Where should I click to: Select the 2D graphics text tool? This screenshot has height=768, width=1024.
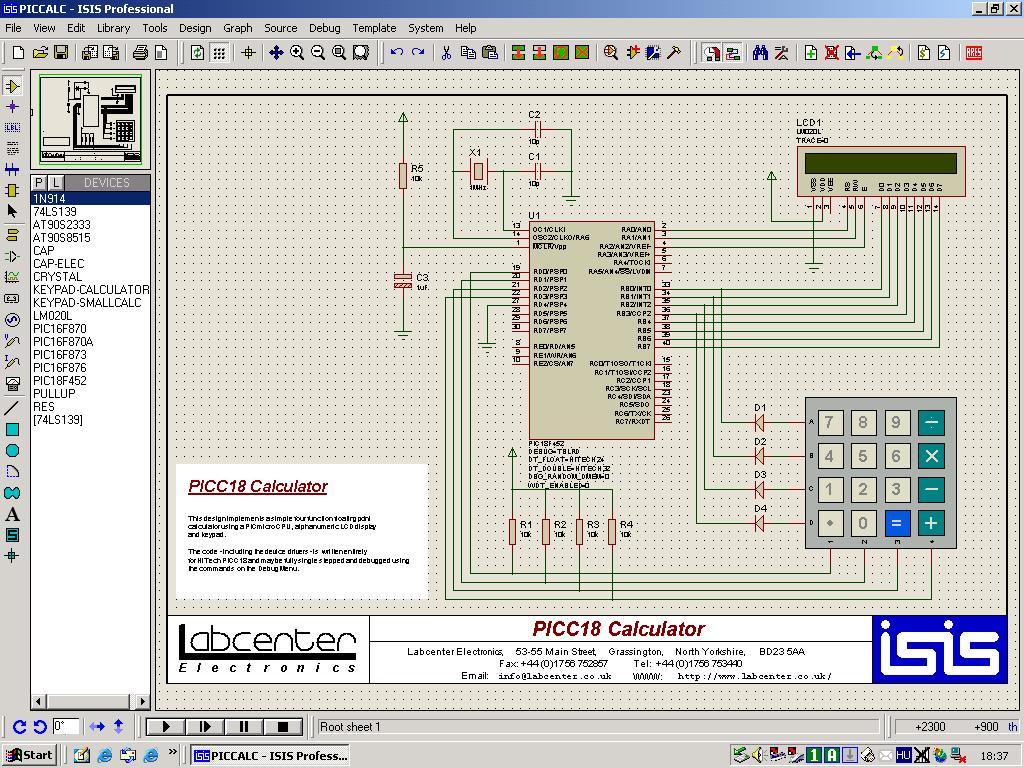(x=13, y=515)
